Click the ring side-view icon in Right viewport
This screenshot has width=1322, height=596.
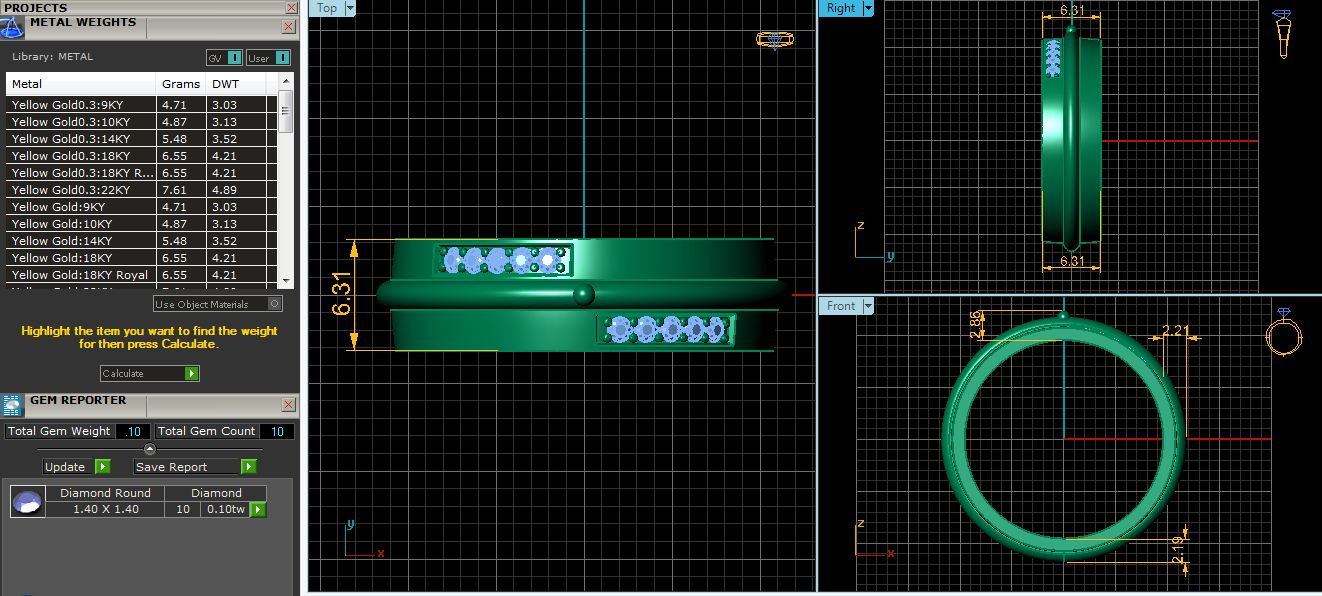[x=1281, y=35]
